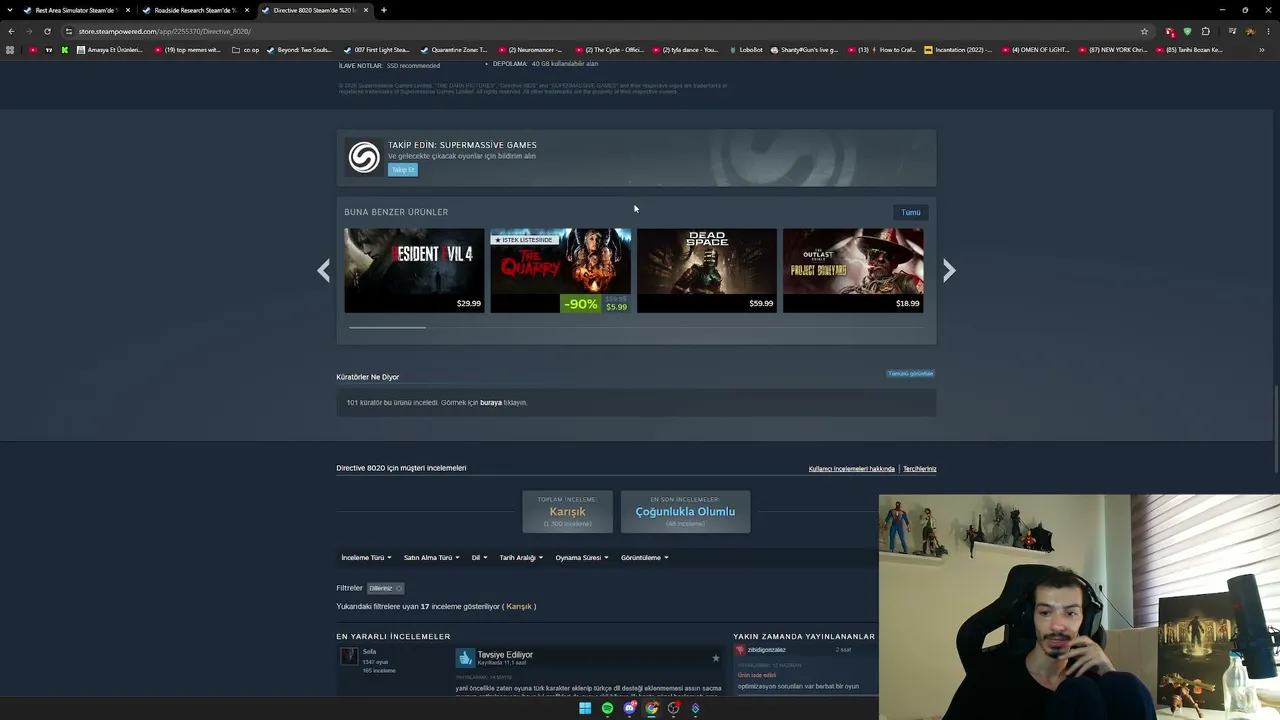This screenshot has width=1280, height=720.
Task: Open the co op bookmarks folder
Action: click(x=245, y=50)
